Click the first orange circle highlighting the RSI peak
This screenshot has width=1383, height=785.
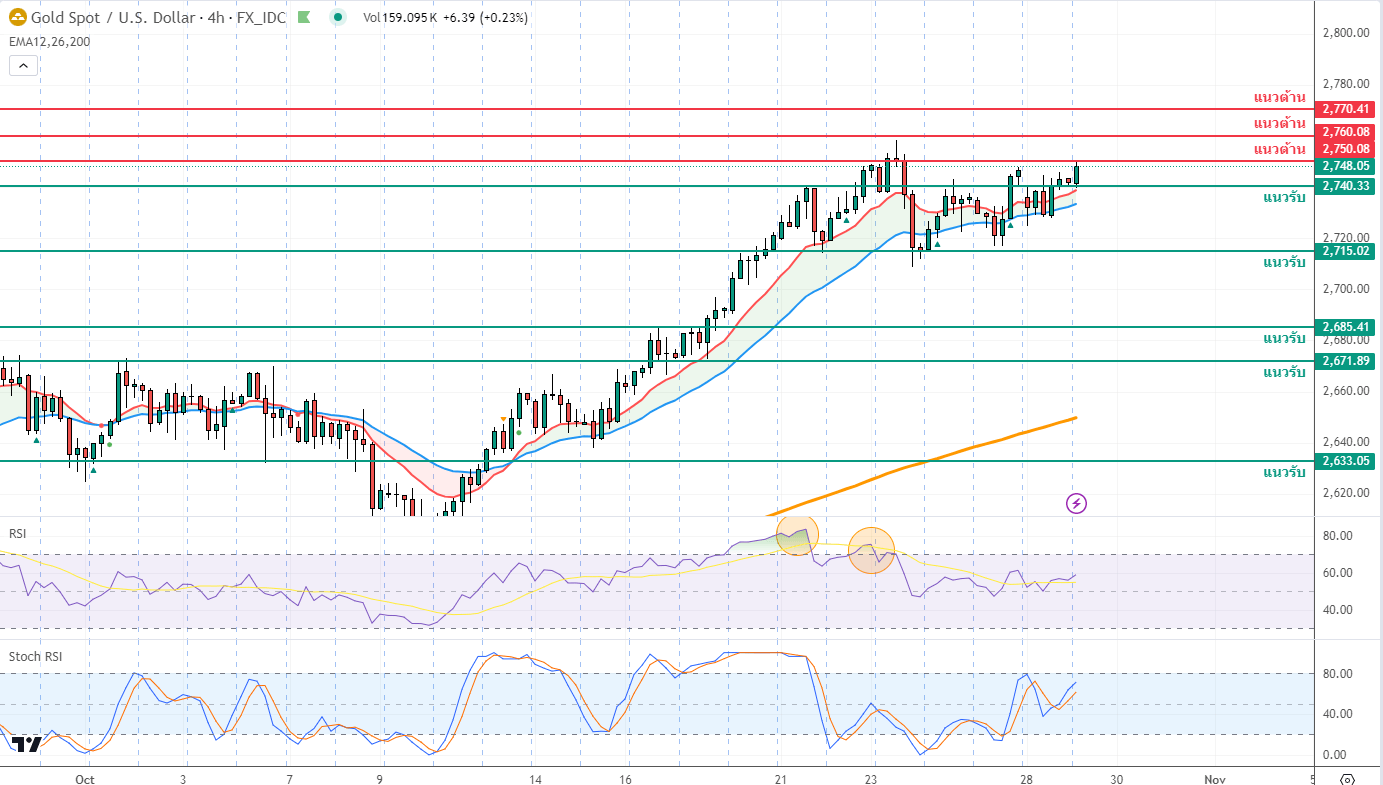(797, 536)
